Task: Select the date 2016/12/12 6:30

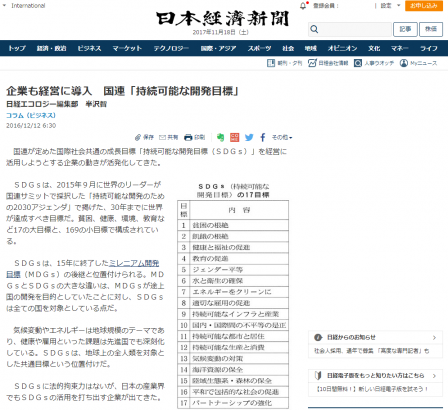Action: [31, 126]
